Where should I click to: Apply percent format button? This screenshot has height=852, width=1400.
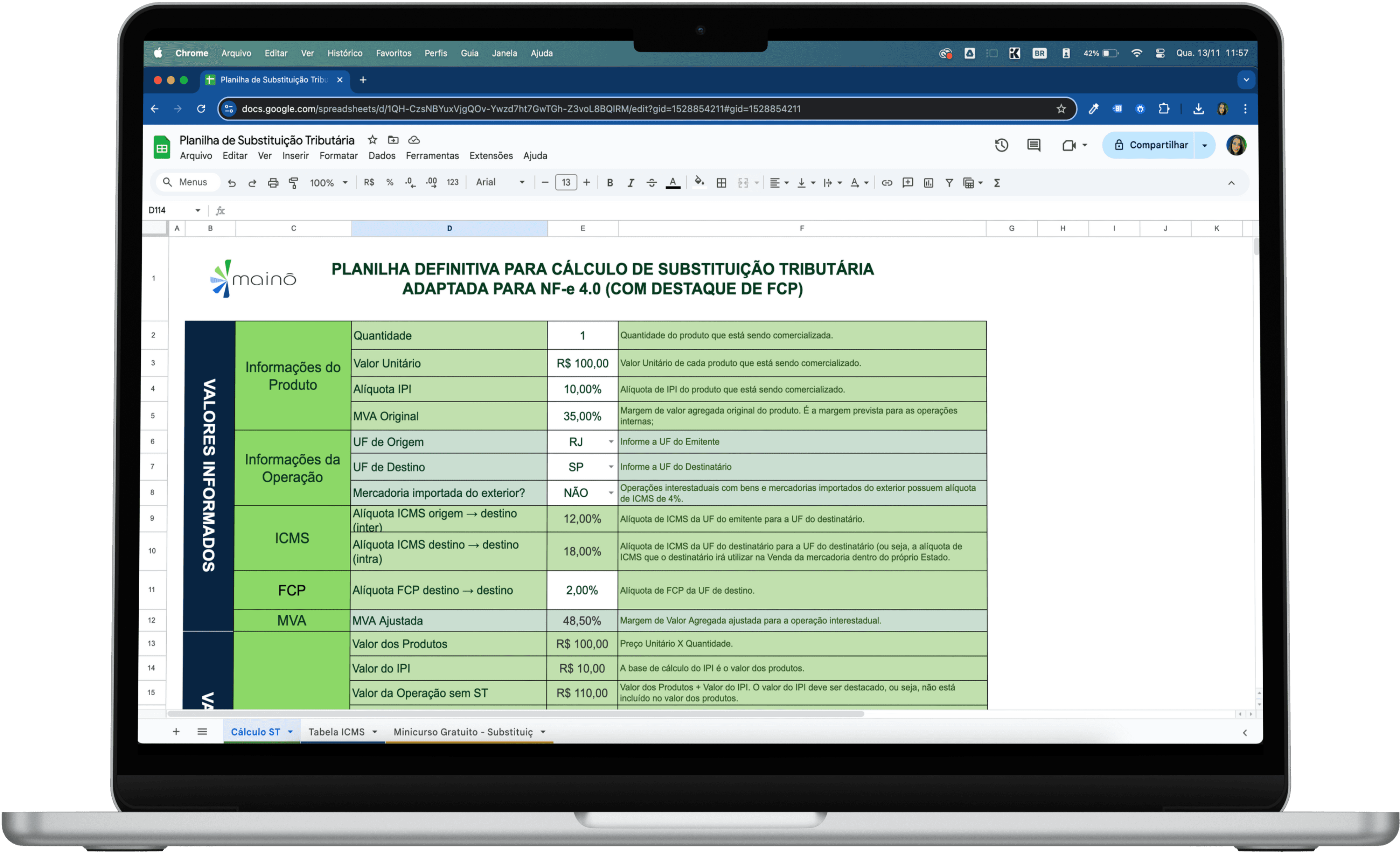(390, 182)
